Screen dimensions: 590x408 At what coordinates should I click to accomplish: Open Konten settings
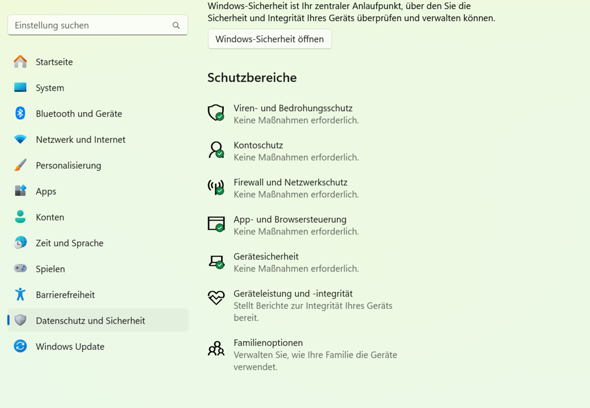click(98, 217)
